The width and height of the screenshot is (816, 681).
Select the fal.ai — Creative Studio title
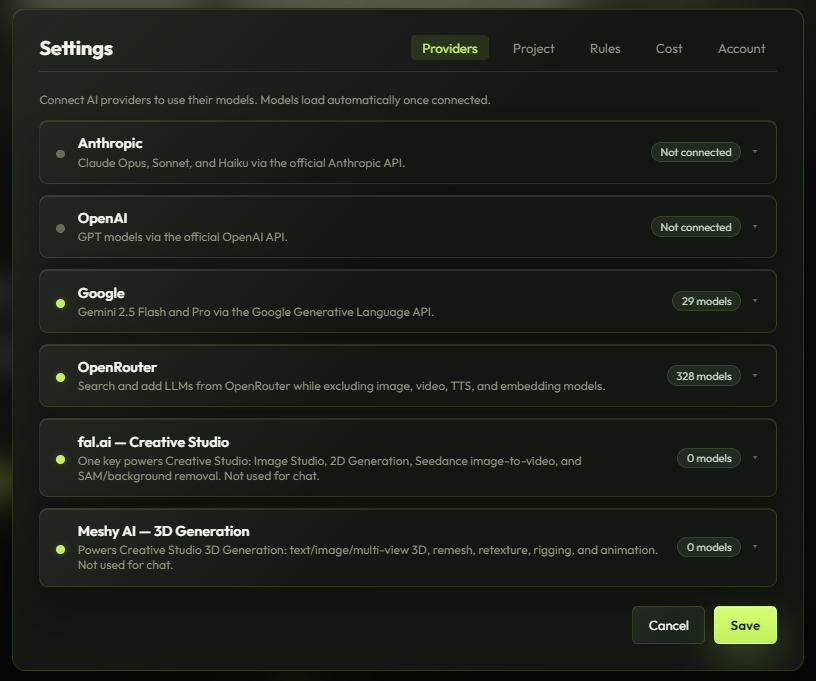pyautogui.click(x=153, y=442)
